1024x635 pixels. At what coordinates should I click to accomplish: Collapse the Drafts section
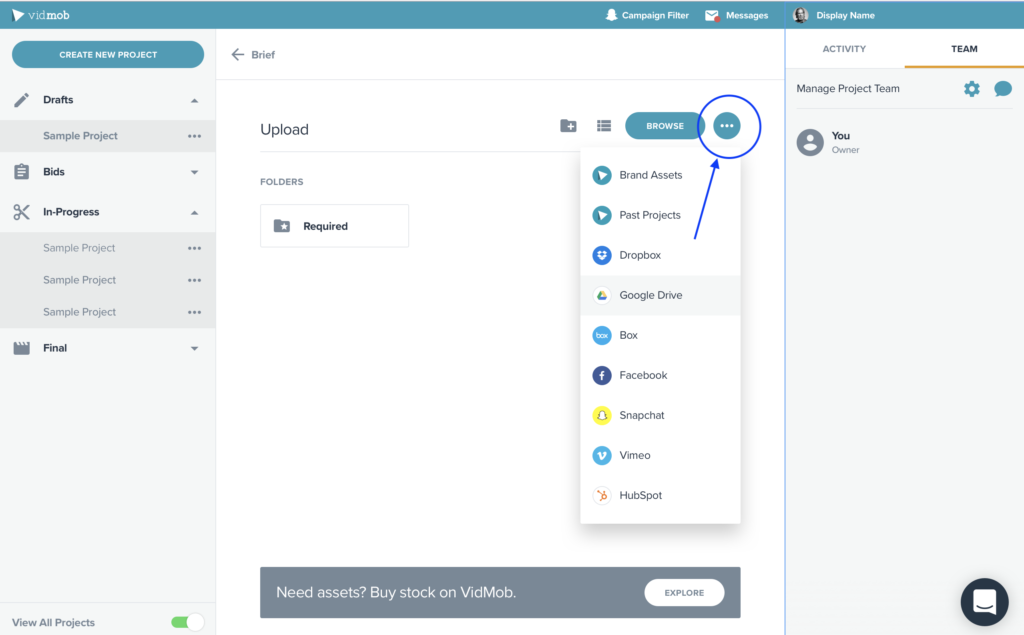click(x=194, y=101)
